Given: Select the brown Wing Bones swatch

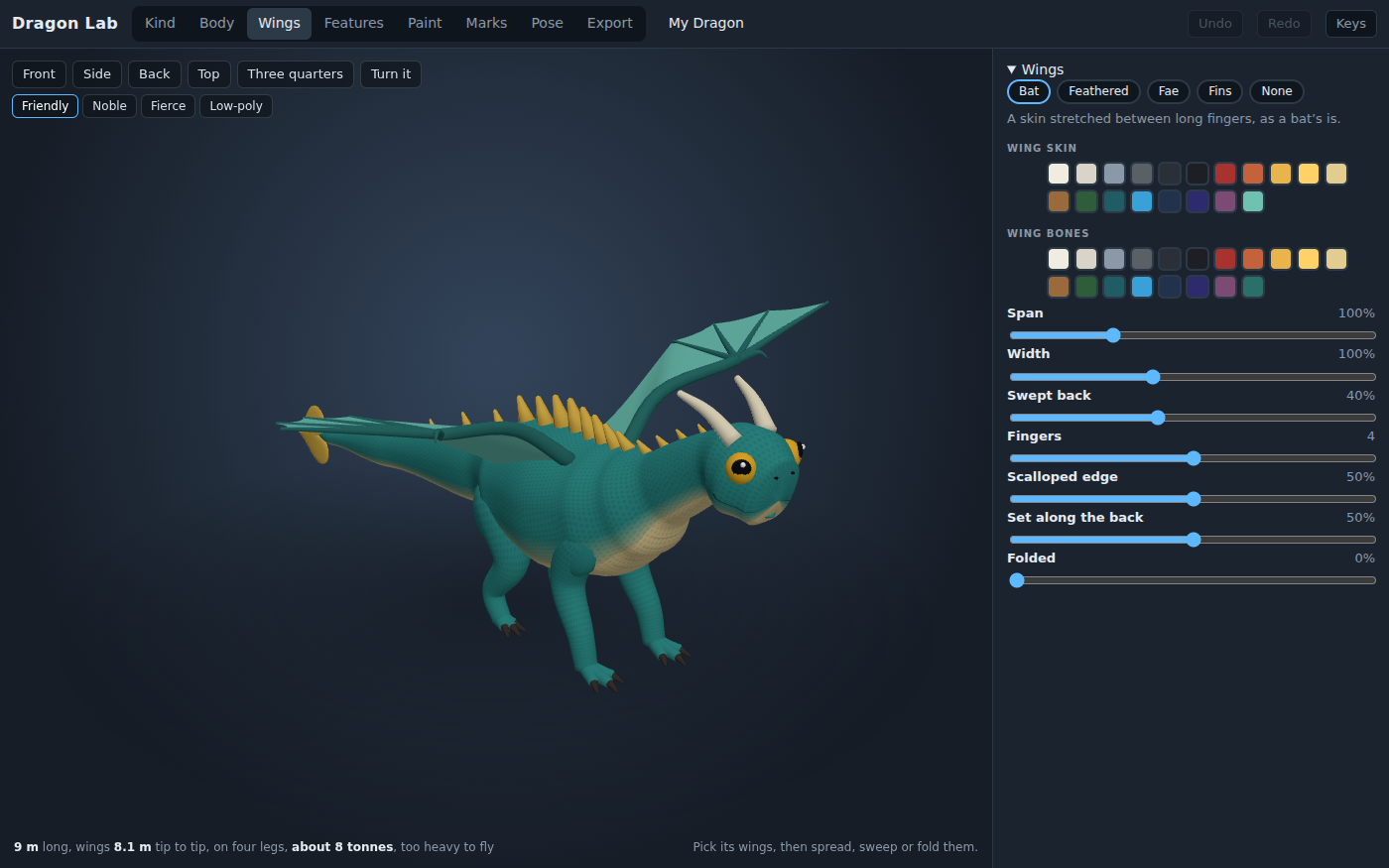Looking at the screenshot, I should [x=1059, y=287].
